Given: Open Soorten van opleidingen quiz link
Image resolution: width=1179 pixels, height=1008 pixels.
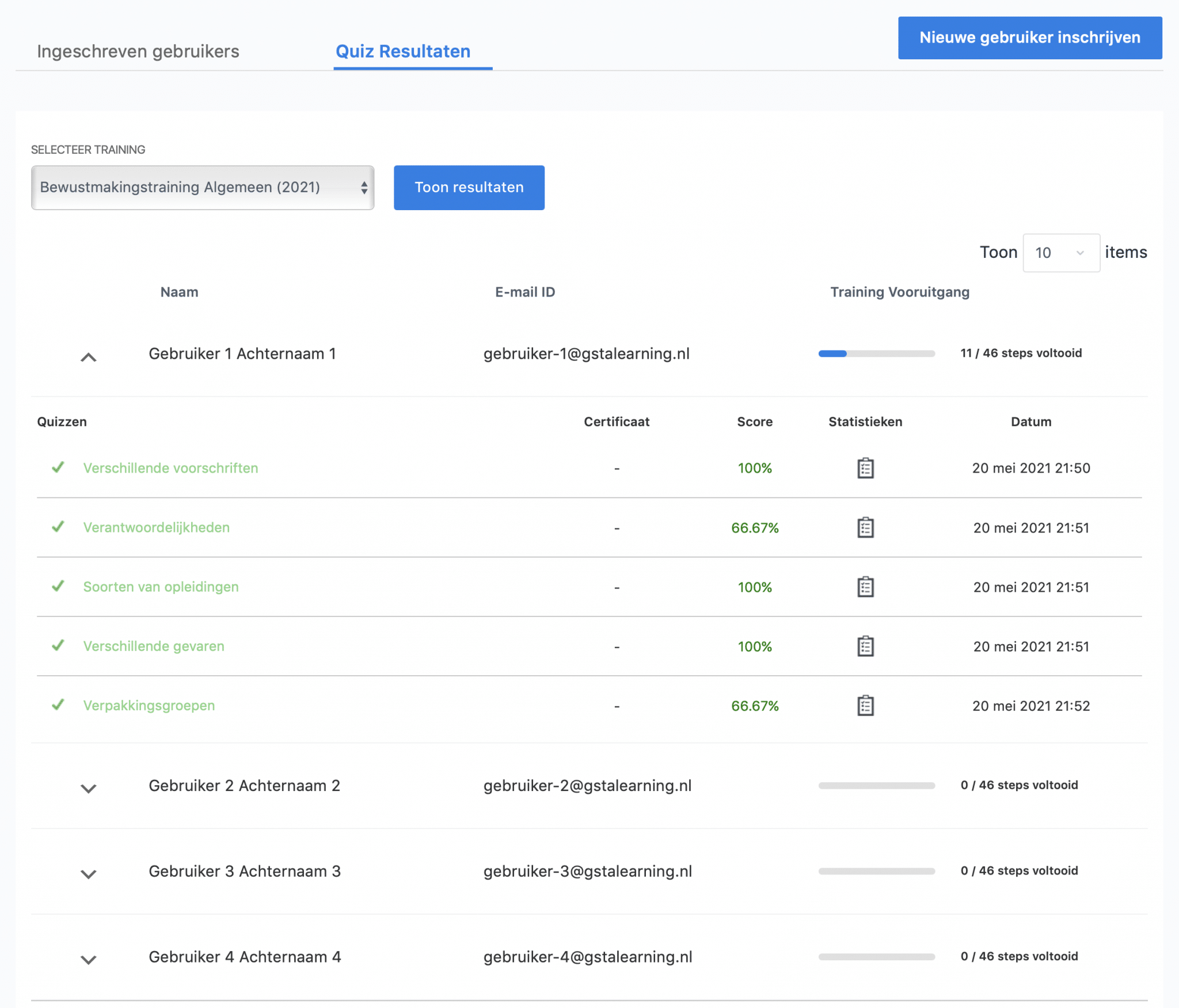Looking at the screenshot, I should (161, 587).
